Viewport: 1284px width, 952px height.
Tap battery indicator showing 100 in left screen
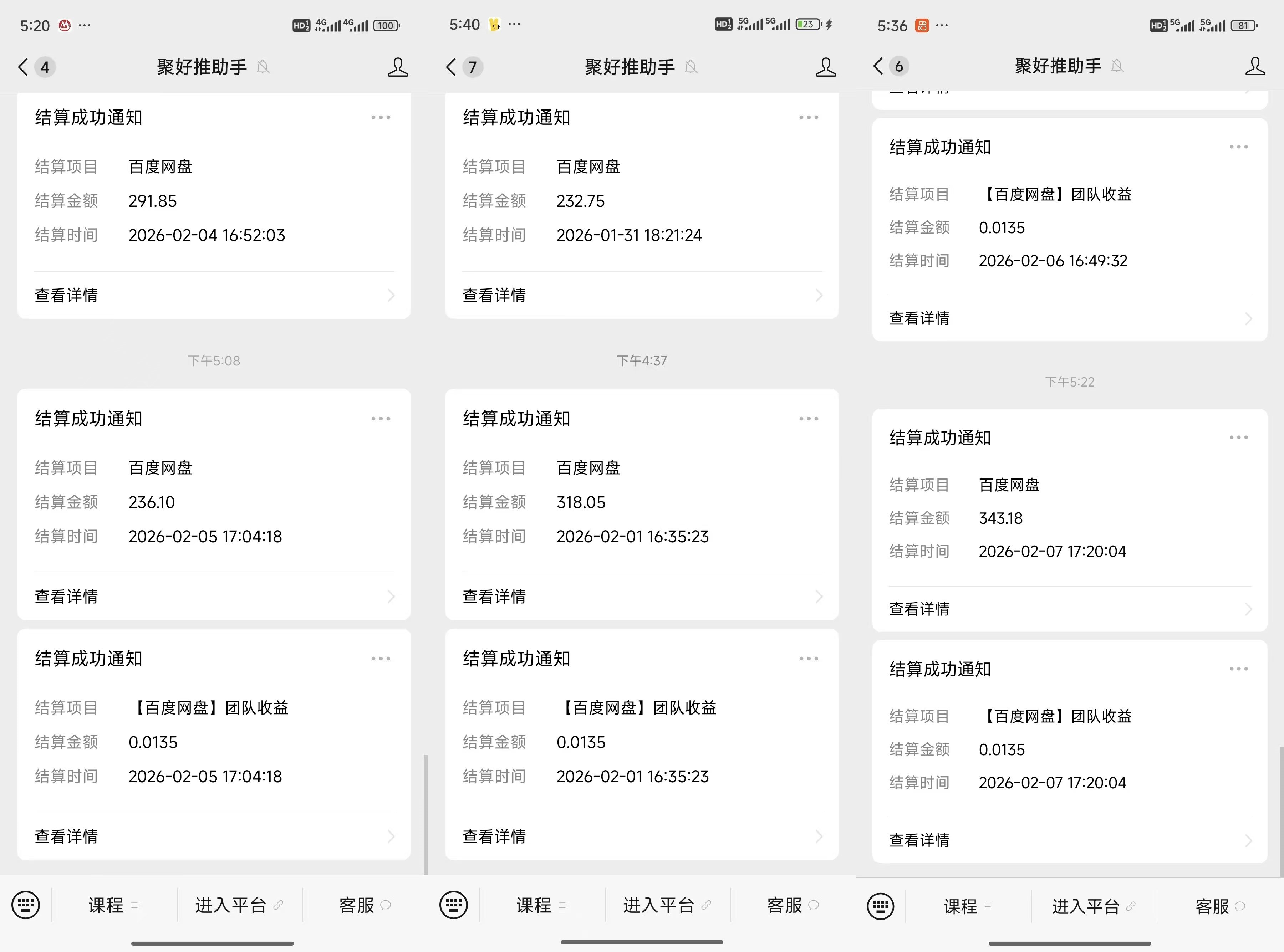tap(386, 25)
